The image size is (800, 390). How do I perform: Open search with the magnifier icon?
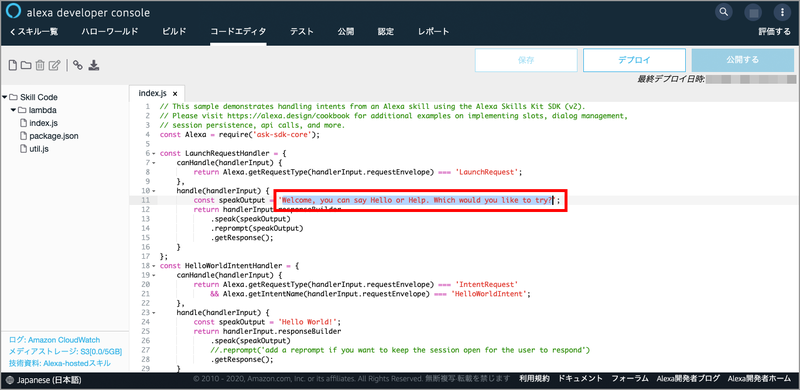[723, 12]
